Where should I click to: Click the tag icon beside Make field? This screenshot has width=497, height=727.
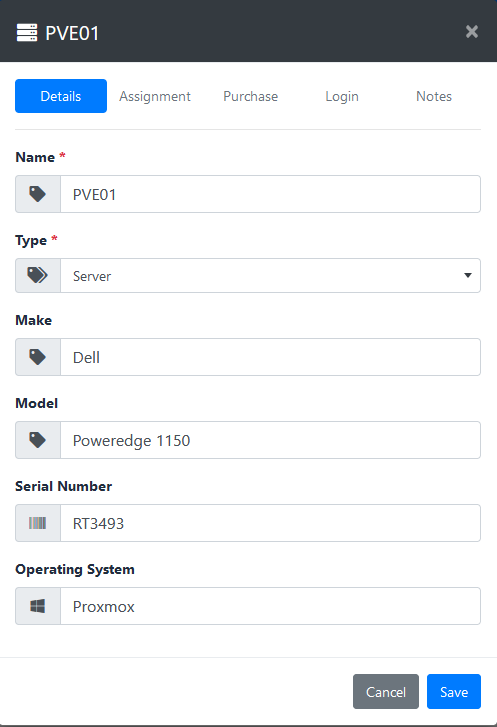(38, 357)
